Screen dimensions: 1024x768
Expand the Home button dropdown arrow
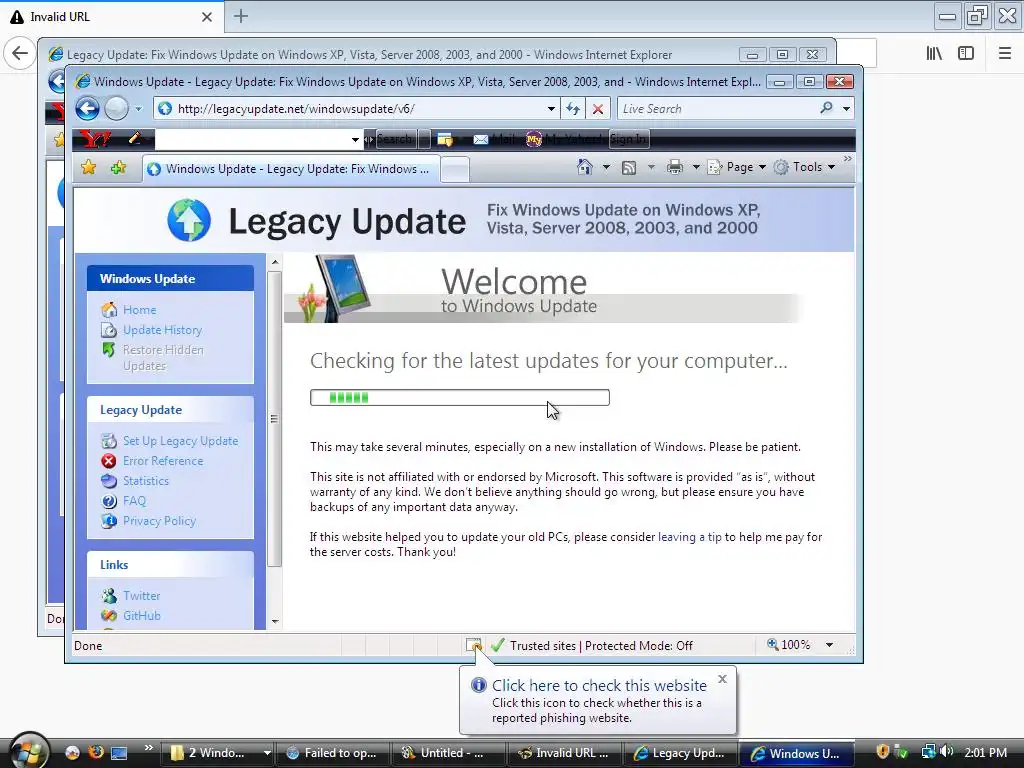pyautogui.click(x=606, y=168)
